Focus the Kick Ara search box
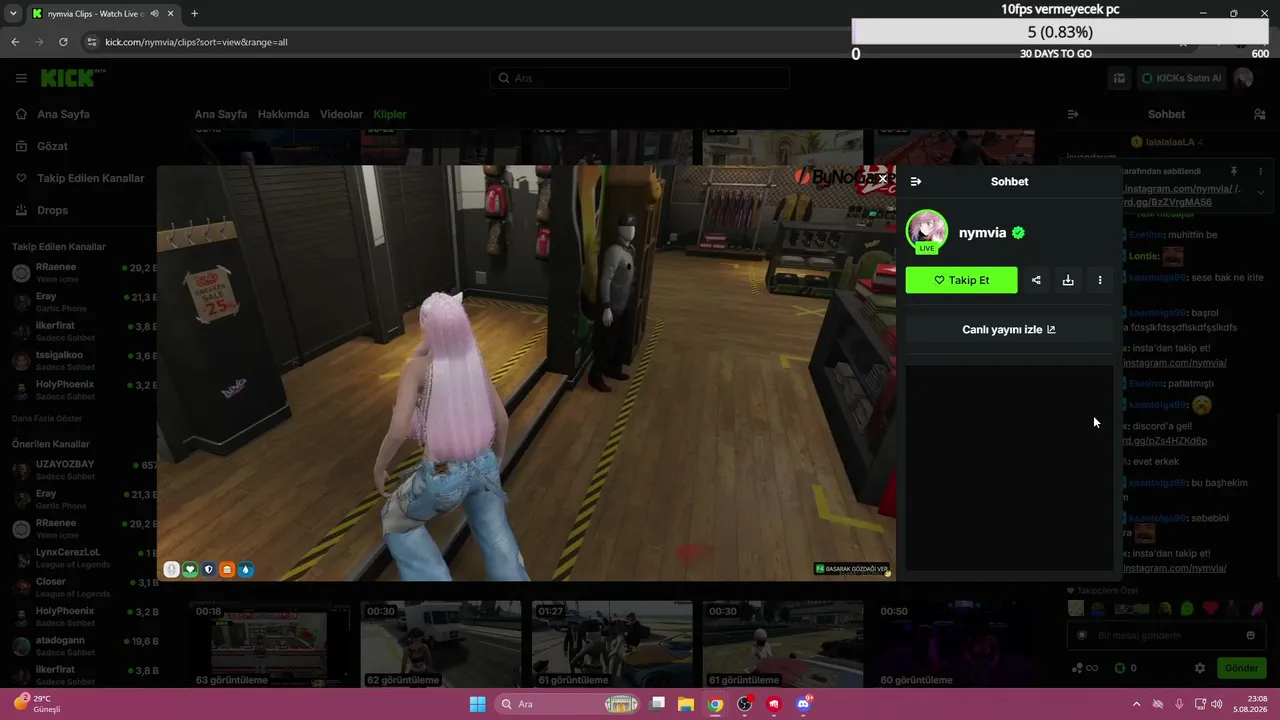Image resolution: width=1280 pixels, height=720 pixels. (x=640, y=78)
